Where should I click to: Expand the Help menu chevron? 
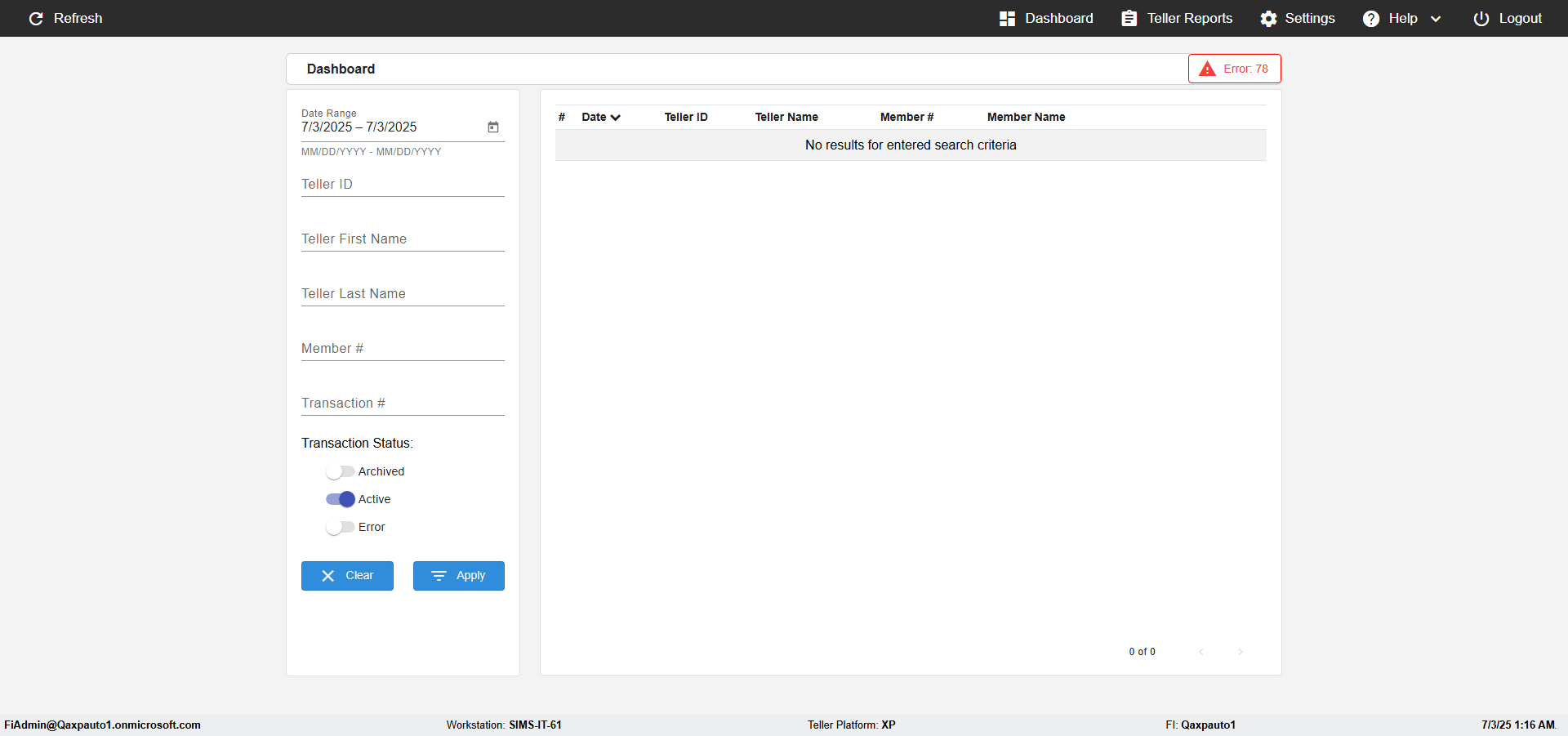click(1436, 19)
